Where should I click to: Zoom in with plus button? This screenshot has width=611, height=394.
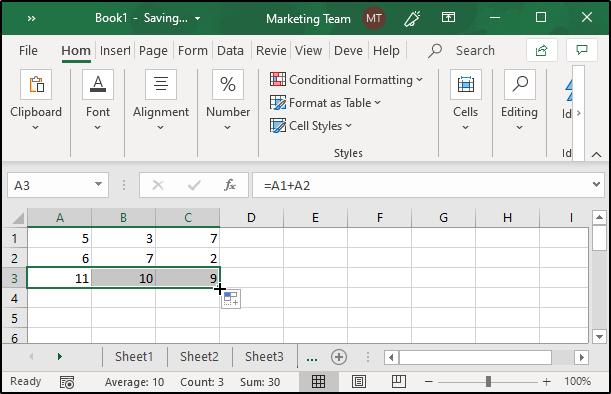[547, 382]
